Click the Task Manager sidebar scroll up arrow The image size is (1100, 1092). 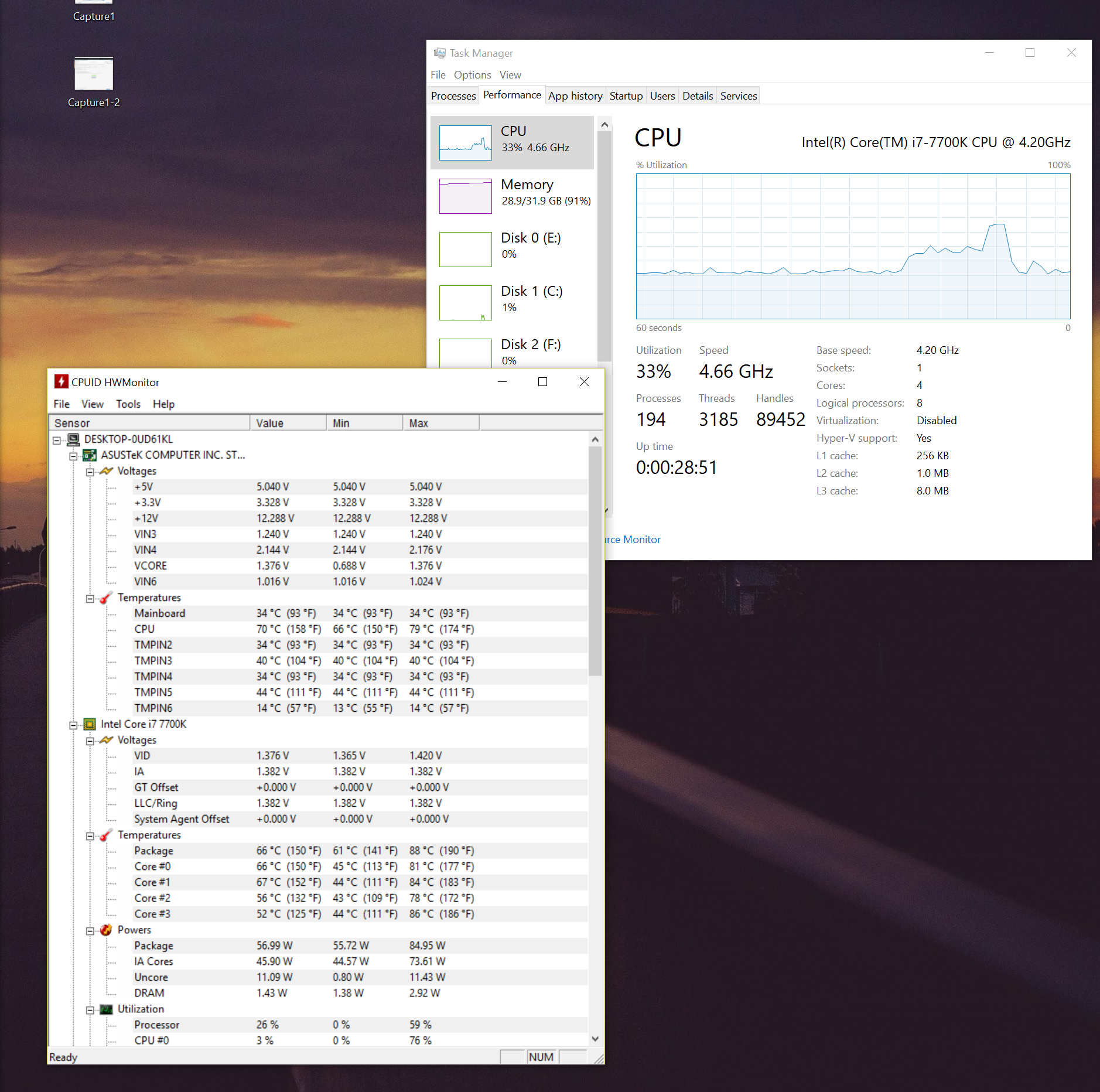pyautogui.click(x=604, y=125)
